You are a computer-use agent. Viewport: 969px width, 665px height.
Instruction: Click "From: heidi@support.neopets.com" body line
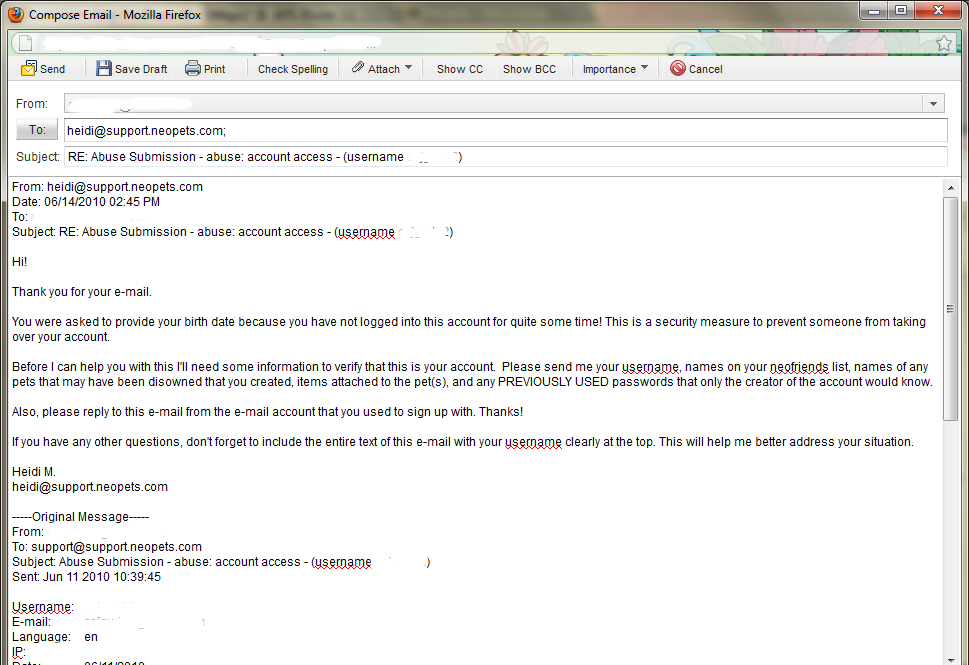click(108, 187)
